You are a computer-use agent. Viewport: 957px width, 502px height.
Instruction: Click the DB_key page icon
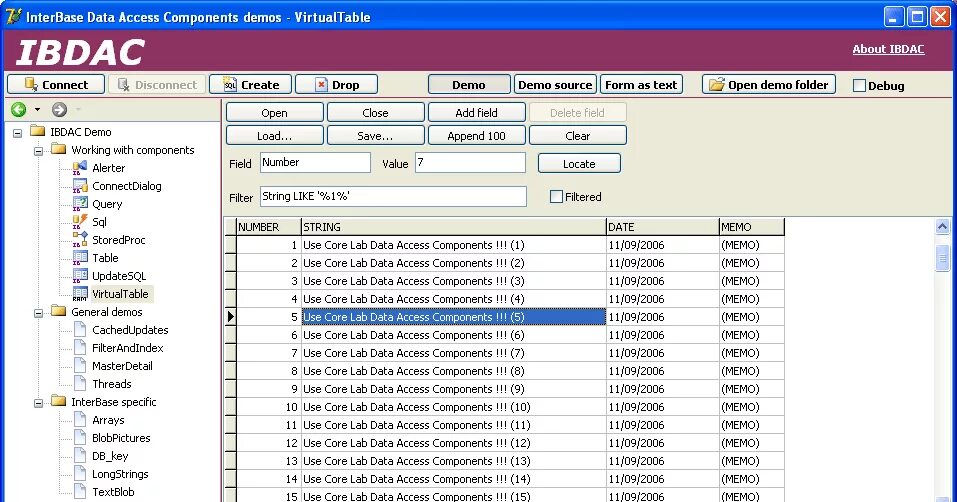click(80, 456)
